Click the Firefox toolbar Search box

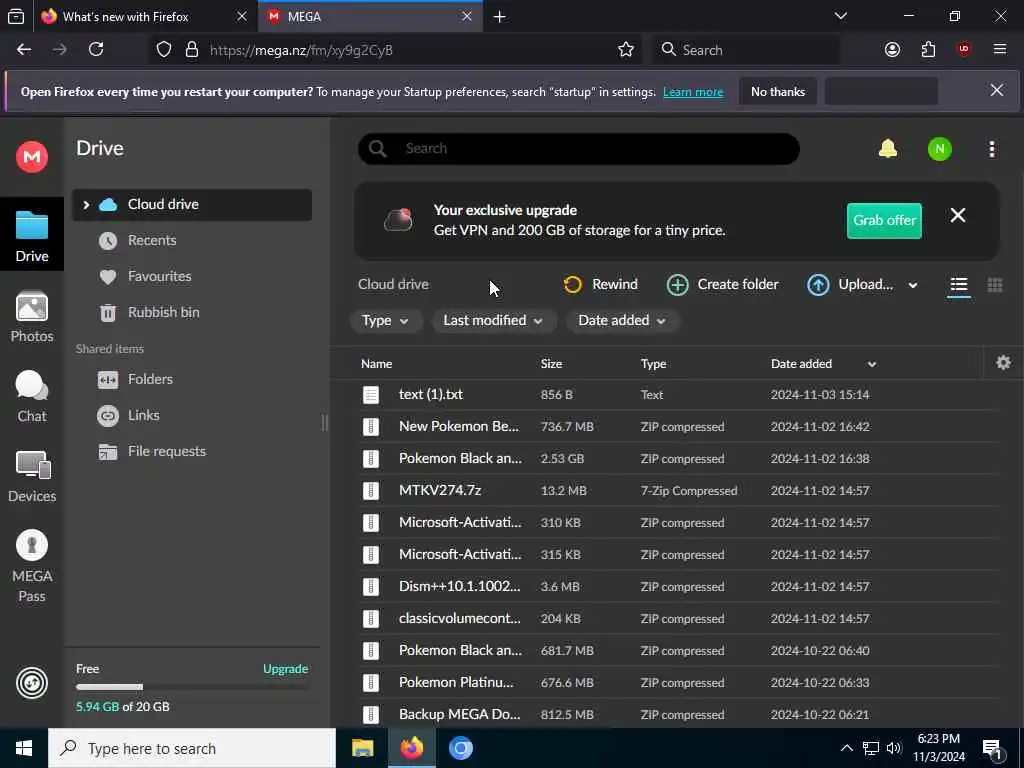click(x=746, y=50)
